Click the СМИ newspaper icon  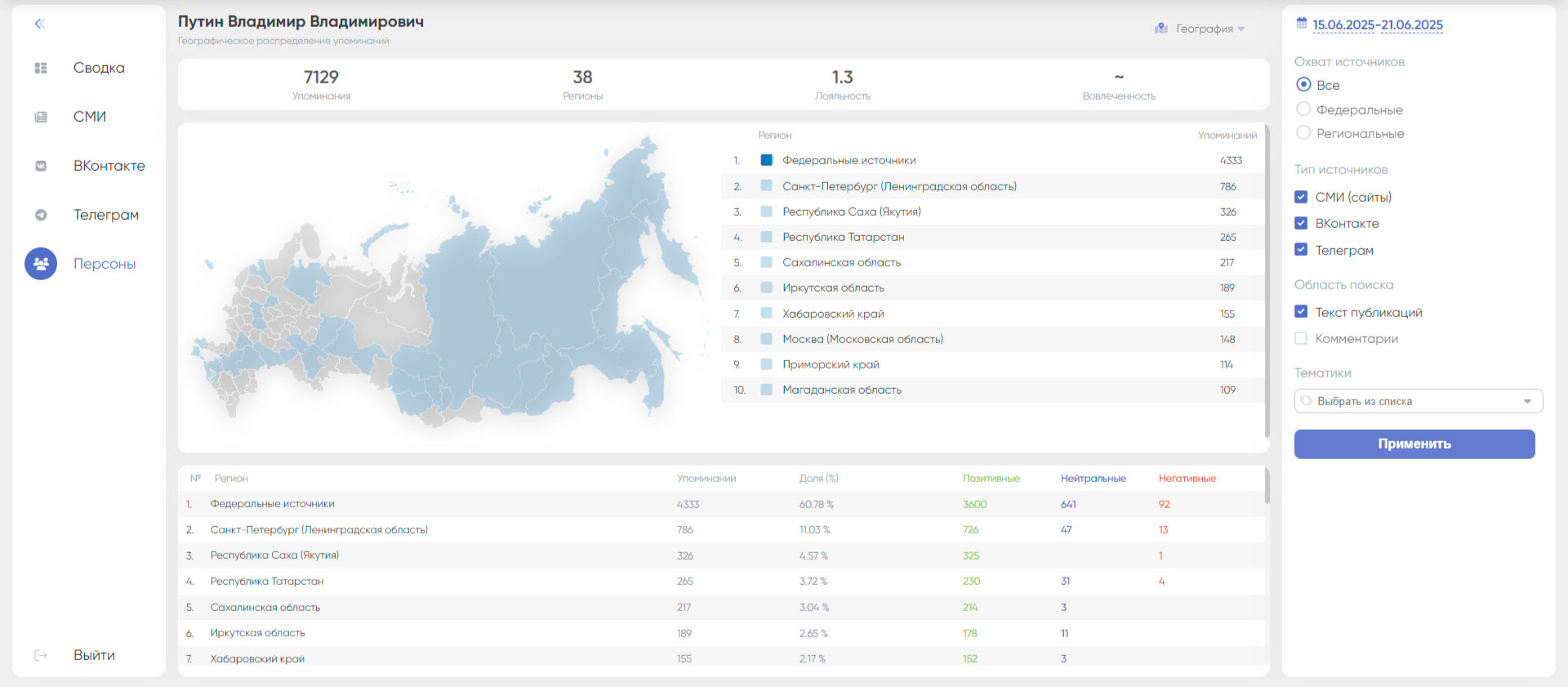click(41, 117)
